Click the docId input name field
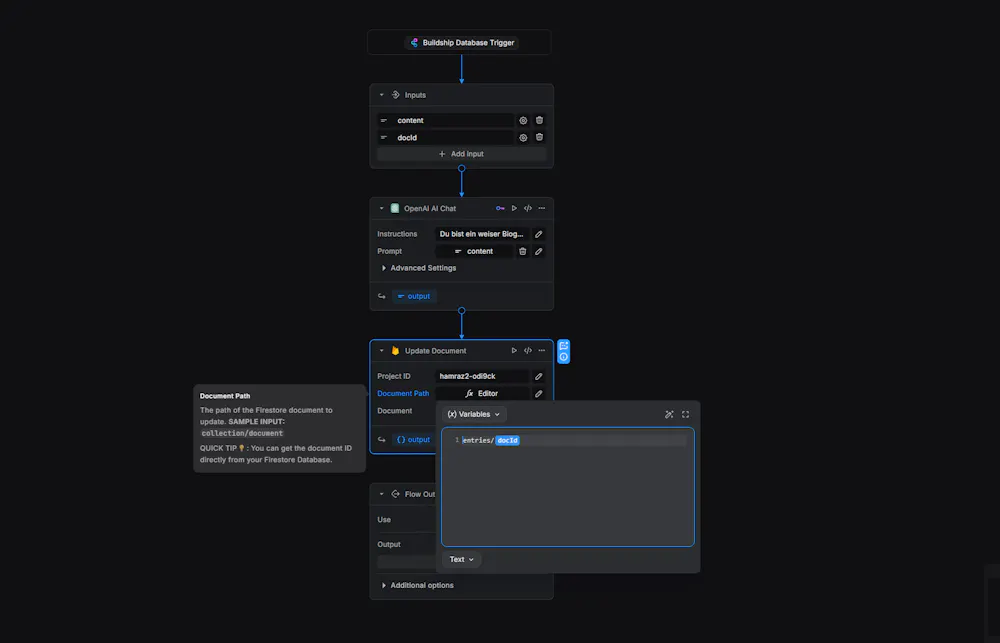Viewport: 1000px width, 643px height. tap(445, 138)
